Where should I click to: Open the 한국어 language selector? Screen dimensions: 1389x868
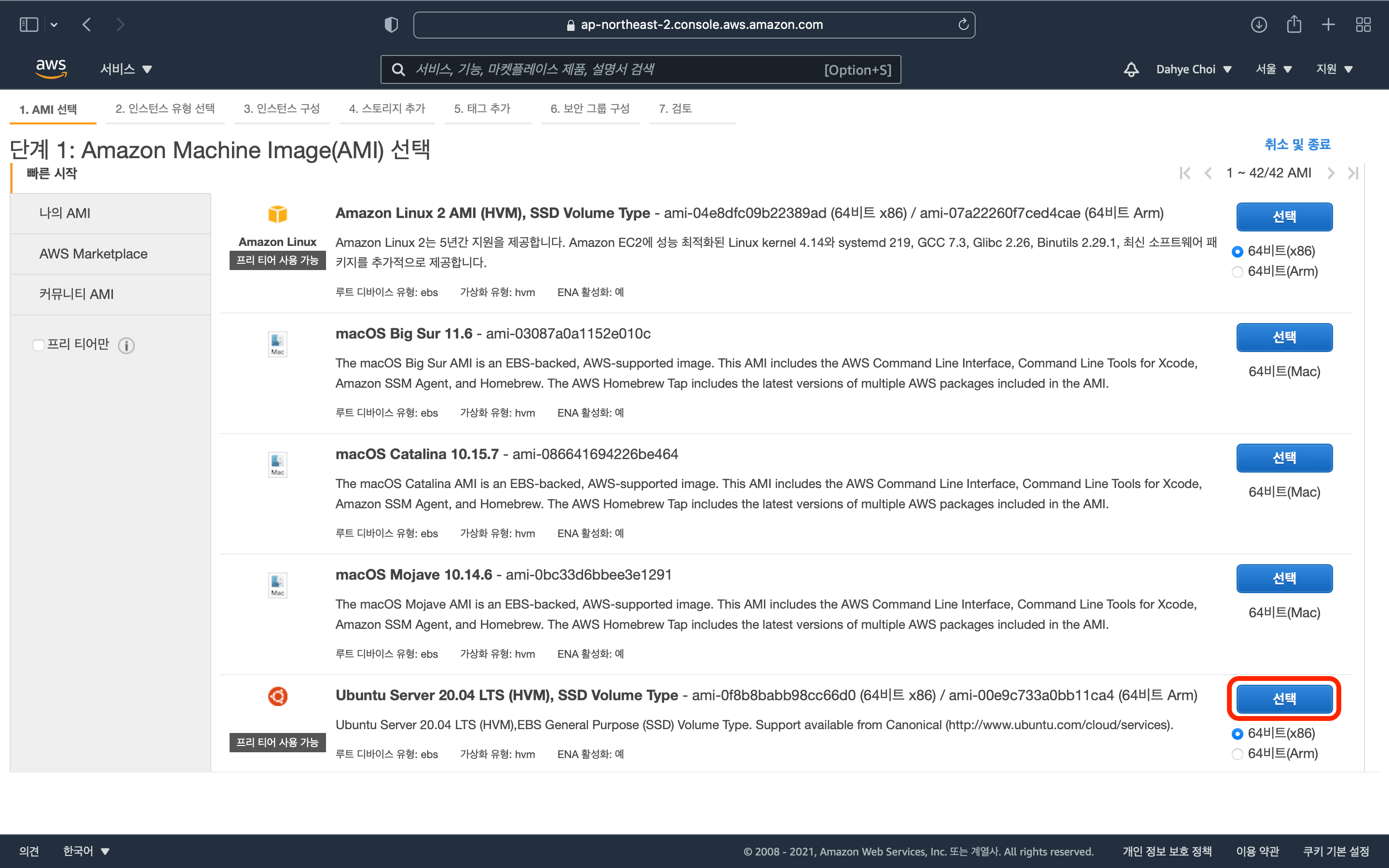point(86,851)
